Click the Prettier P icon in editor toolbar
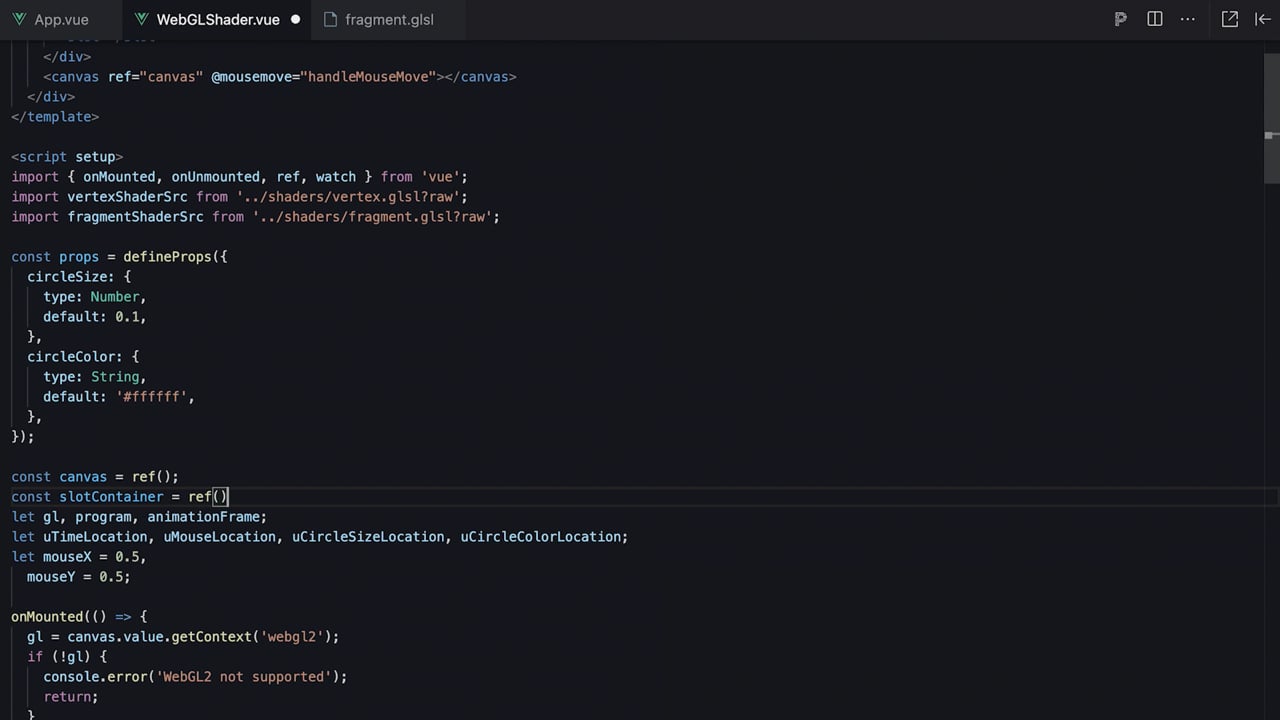 (1121, 19)
